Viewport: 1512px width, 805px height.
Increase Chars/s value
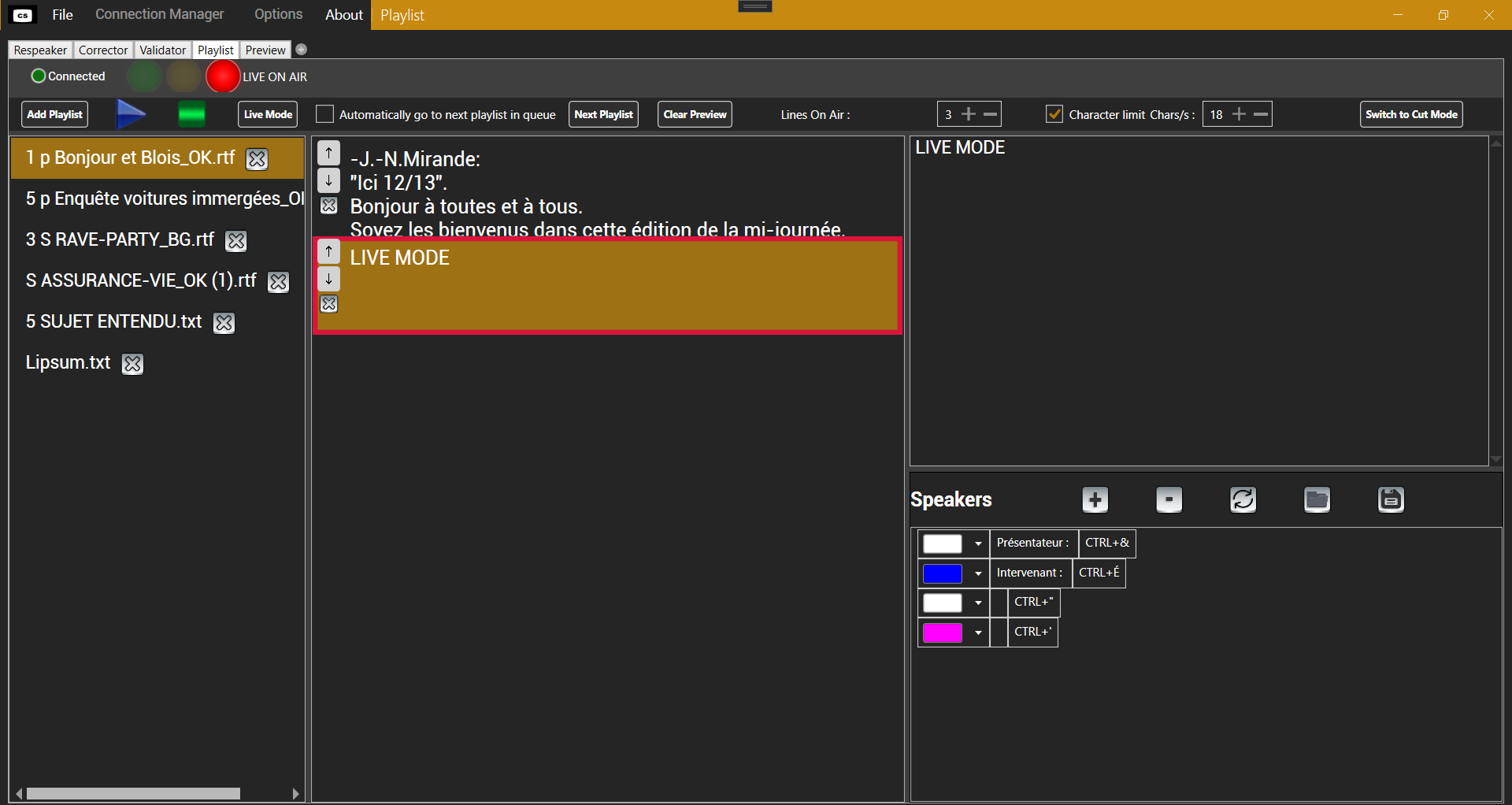point(1239,114)
